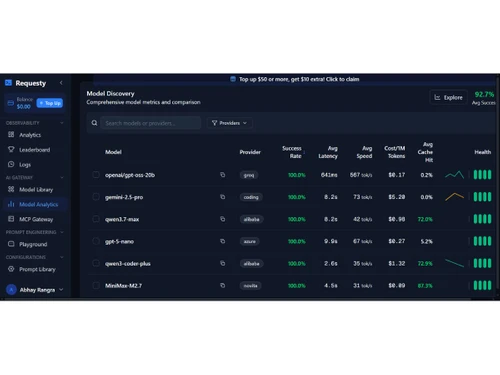This screenshot has height=375, width=500.
Task: Open MCP Gateway in the sidebar
Action: click(x=36, y=219)
